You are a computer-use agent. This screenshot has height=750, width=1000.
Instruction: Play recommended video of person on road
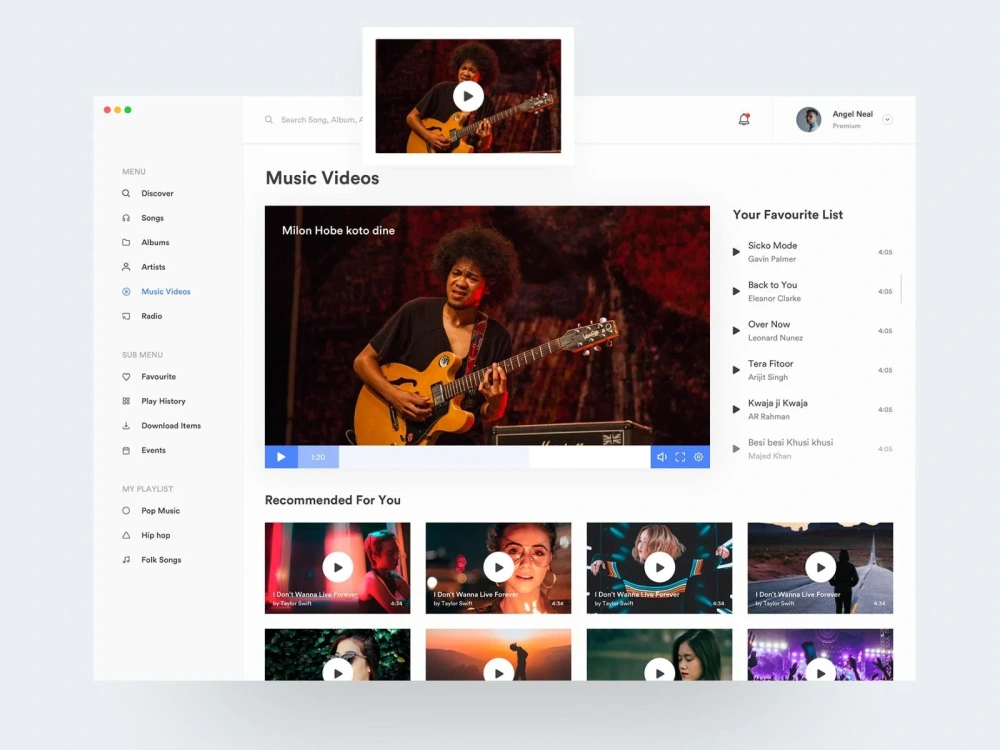pos(820,568)
